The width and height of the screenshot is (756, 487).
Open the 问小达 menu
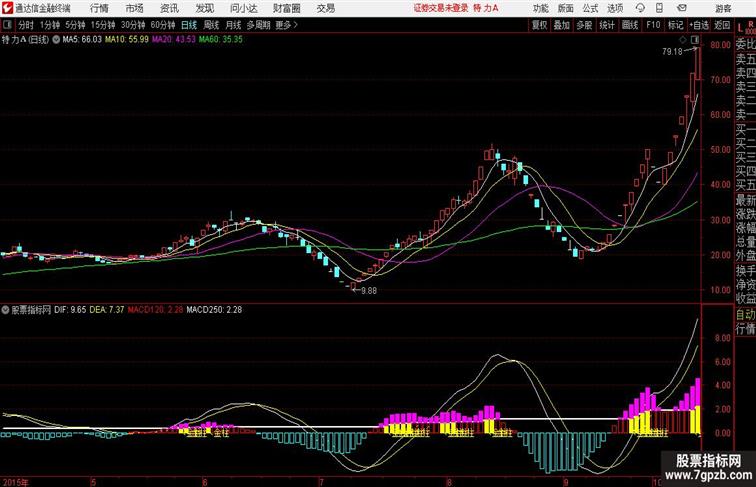(x=244, y=8)
